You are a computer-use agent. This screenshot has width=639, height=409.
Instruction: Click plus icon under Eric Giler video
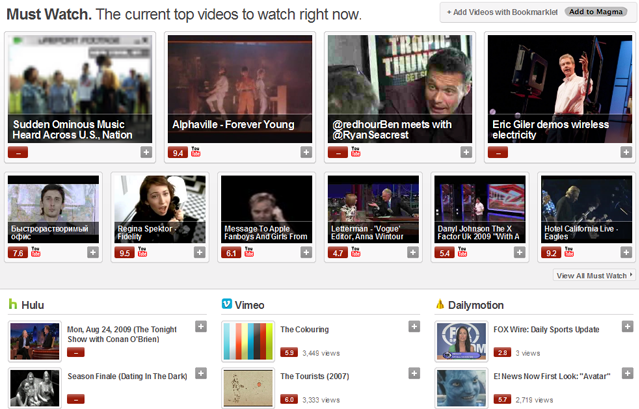click(x=626, y=152)
